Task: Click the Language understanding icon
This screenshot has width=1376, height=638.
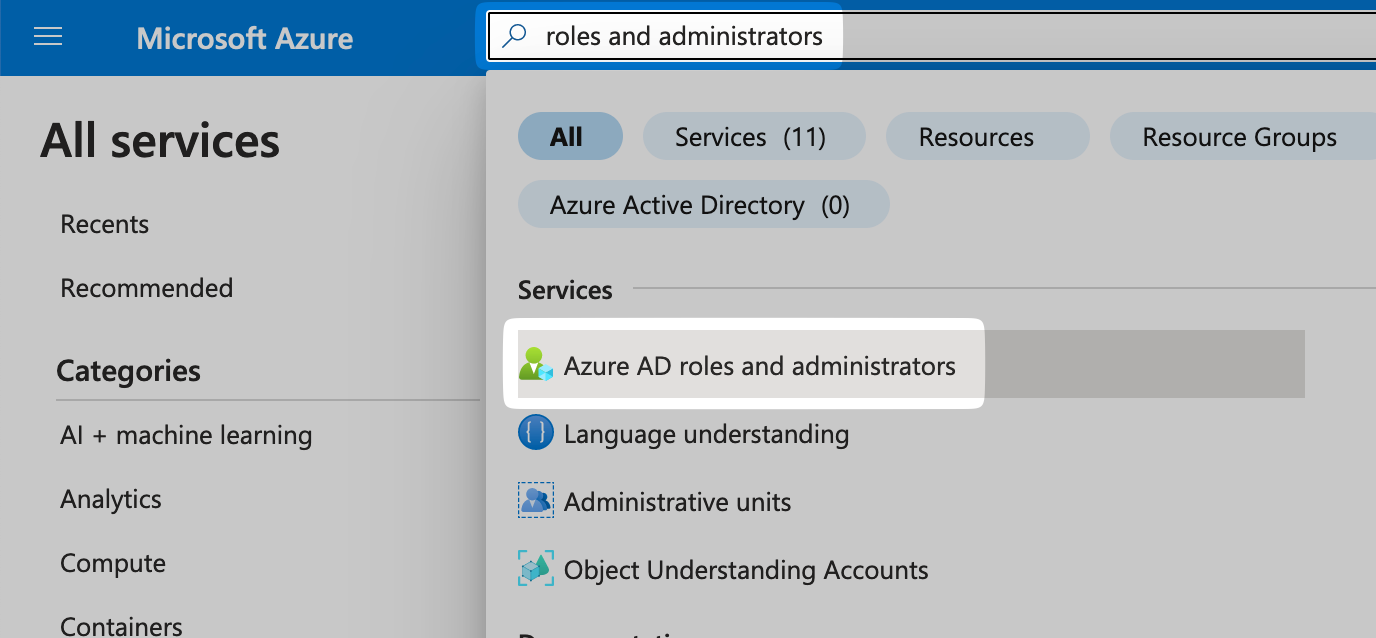Action: 536,433
